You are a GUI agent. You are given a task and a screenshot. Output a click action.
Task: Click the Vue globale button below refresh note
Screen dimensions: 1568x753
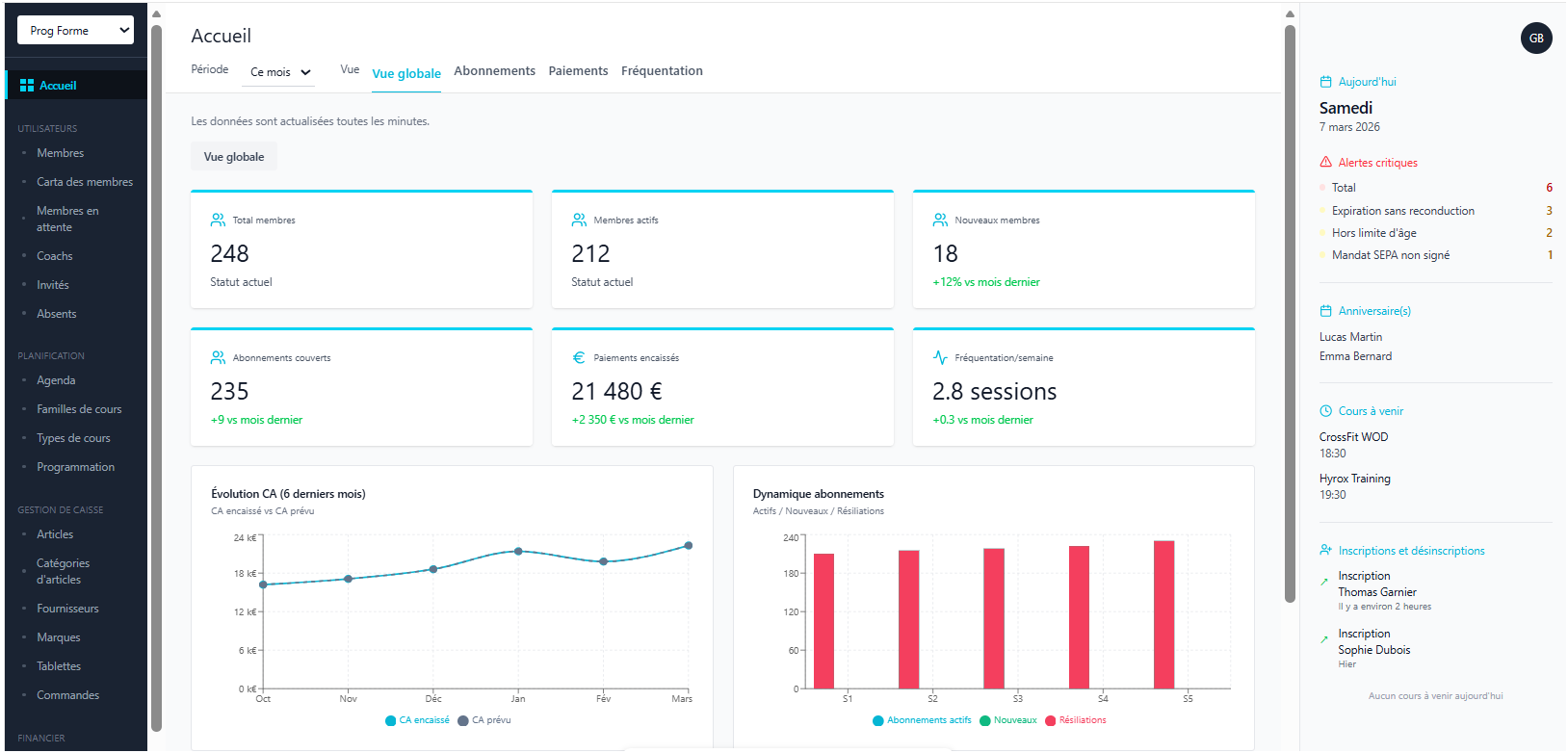click(234, 157)
